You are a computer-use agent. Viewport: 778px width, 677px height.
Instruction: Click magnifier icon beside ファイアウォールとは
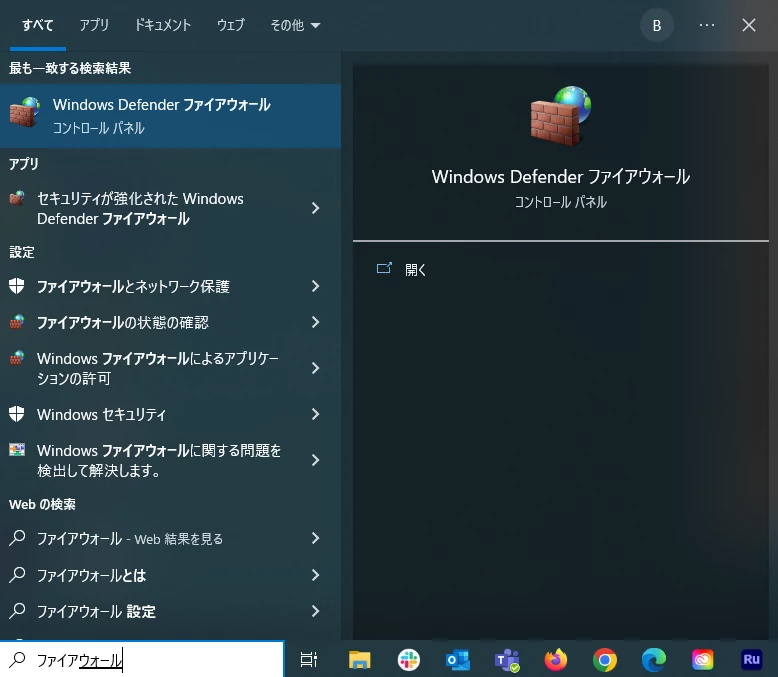17,575
